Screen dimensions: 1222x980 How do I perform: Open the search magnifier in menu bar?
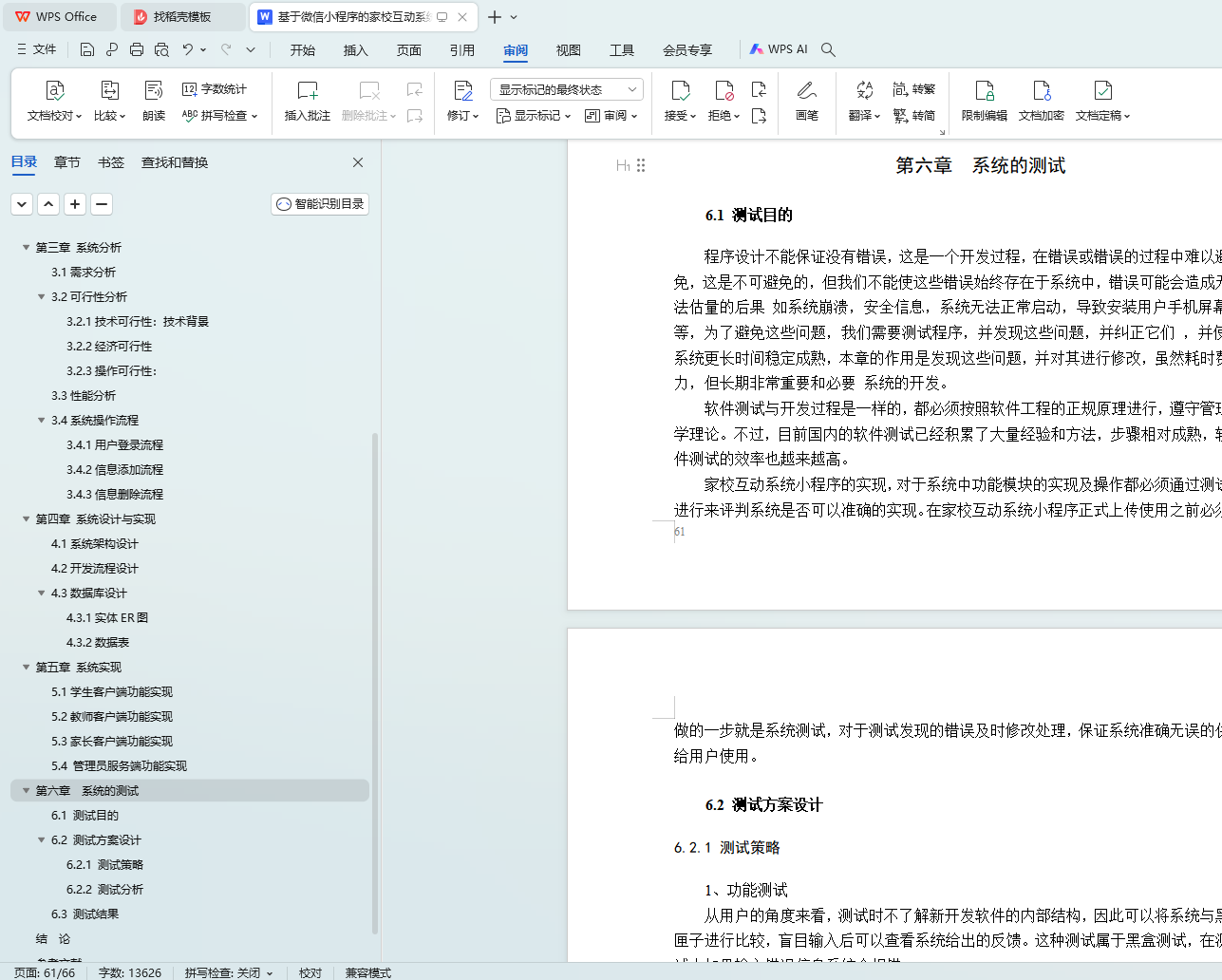(x=828, y=49)
